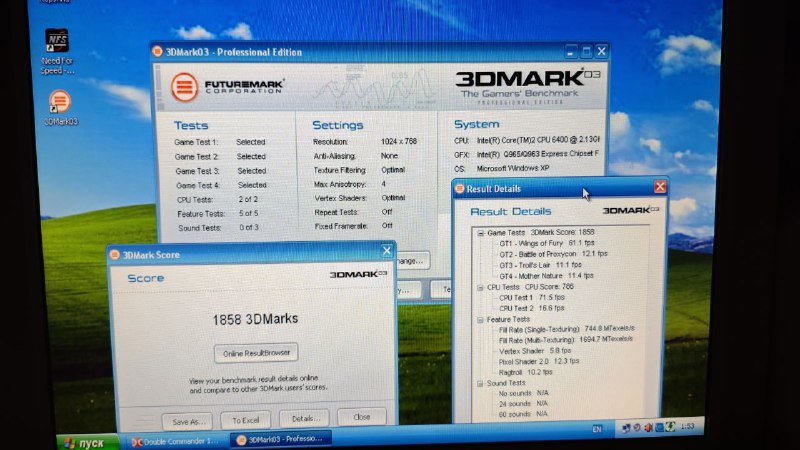Image resolution: width=800 pixels, height=450 pixels.
Task: Click the red speaker tray icon
Action: pos(648,428)
